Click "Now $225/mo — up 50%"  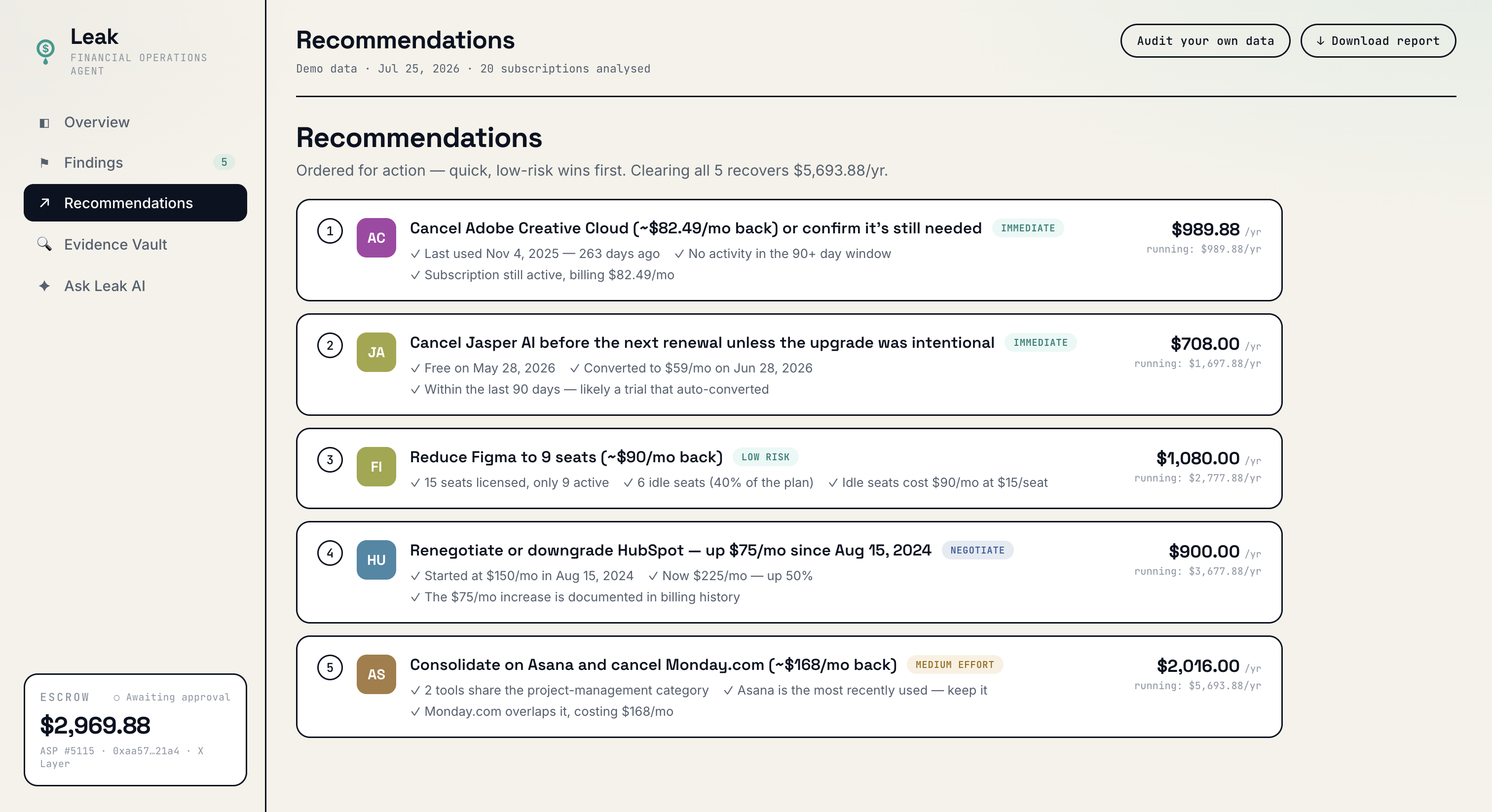tap(730, 576)
